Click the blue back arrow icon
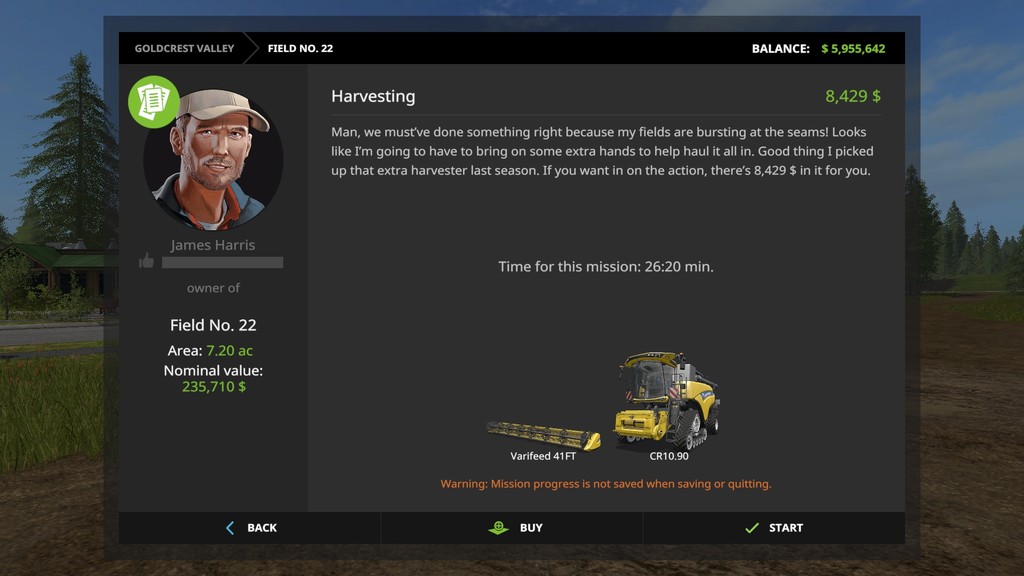1024x576 pixels. [230, 528]
